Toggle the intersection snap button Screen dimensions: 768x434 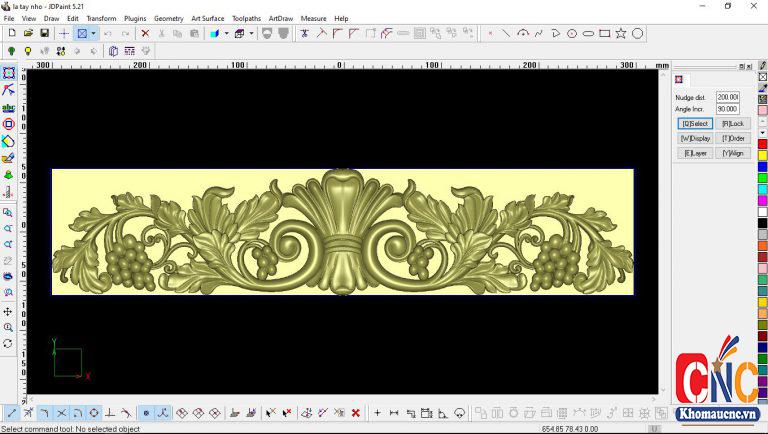point(61,412)
